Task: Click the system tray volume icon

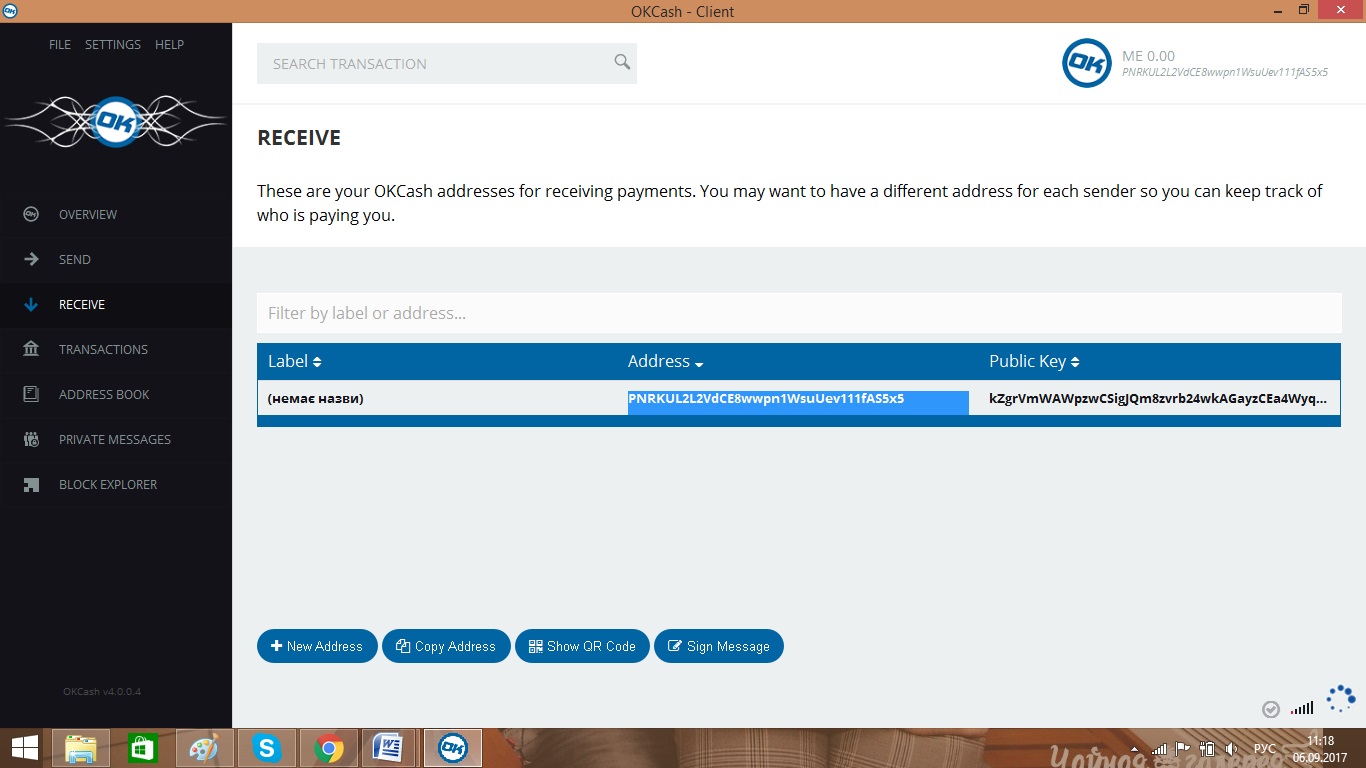Action: pos(1231,749)
